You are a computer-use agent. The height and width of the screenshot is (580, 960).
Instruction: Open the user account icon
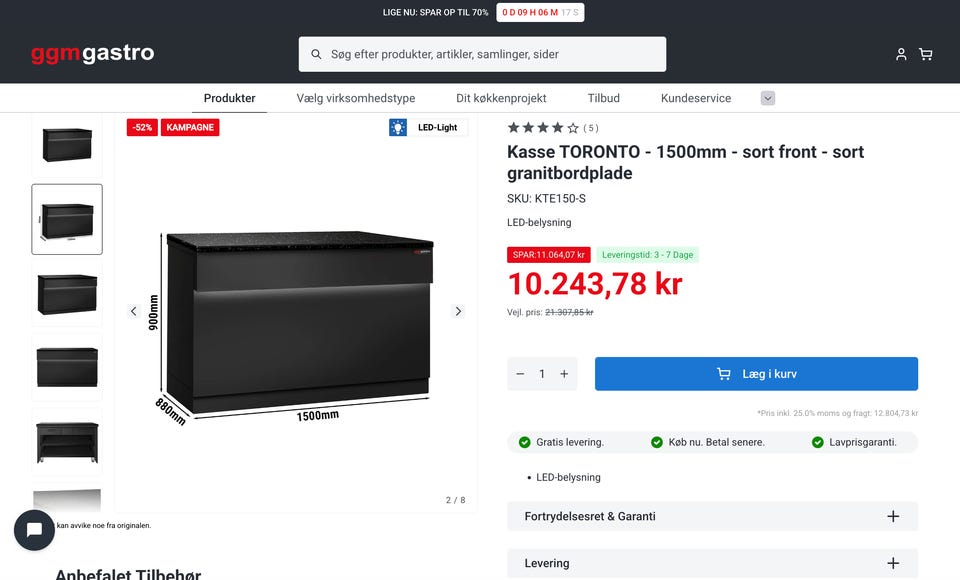tap(901, 54)
